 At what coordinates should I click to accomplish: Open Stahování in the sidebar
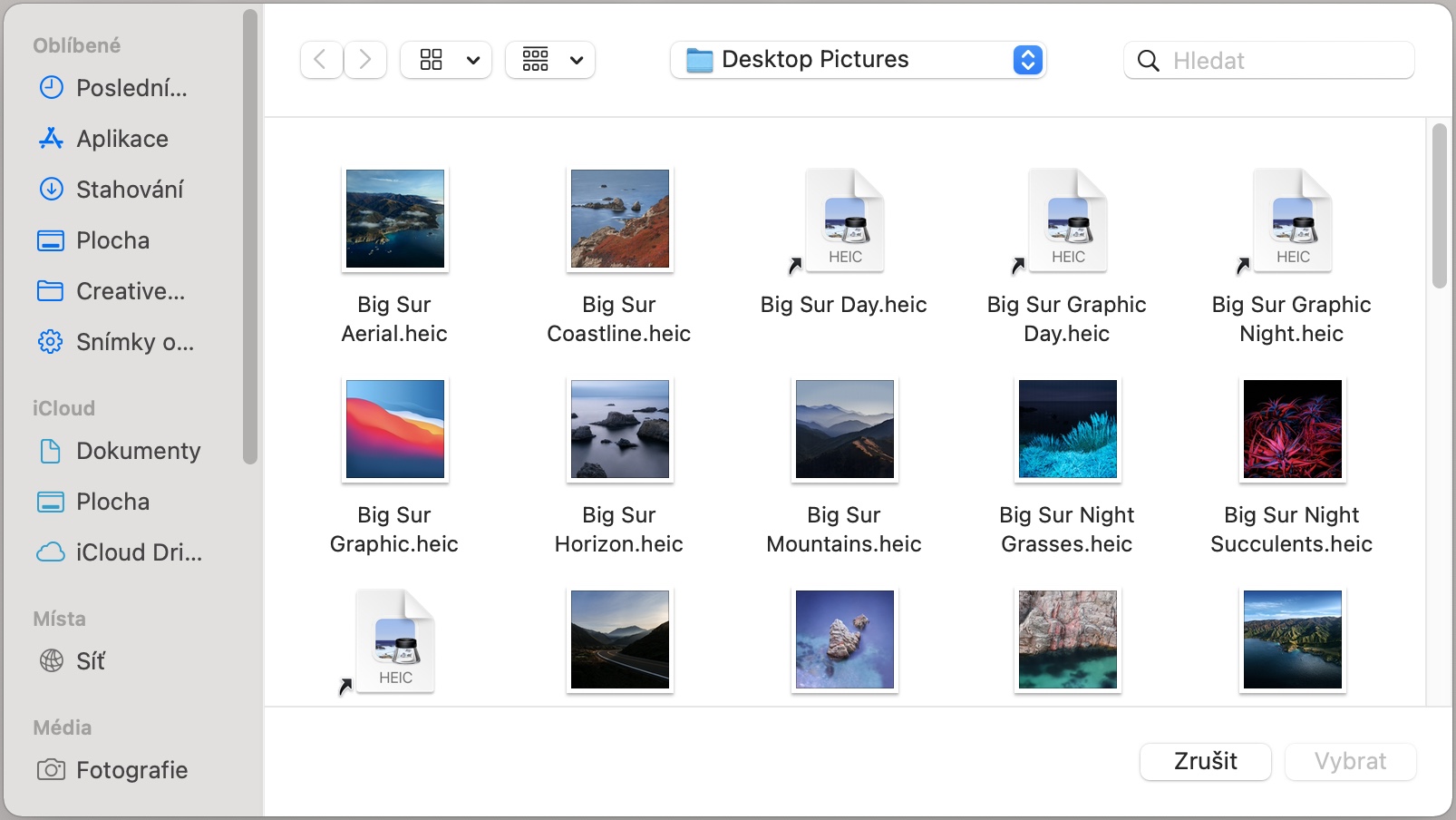pyautogui.click(x=129, y=190)
